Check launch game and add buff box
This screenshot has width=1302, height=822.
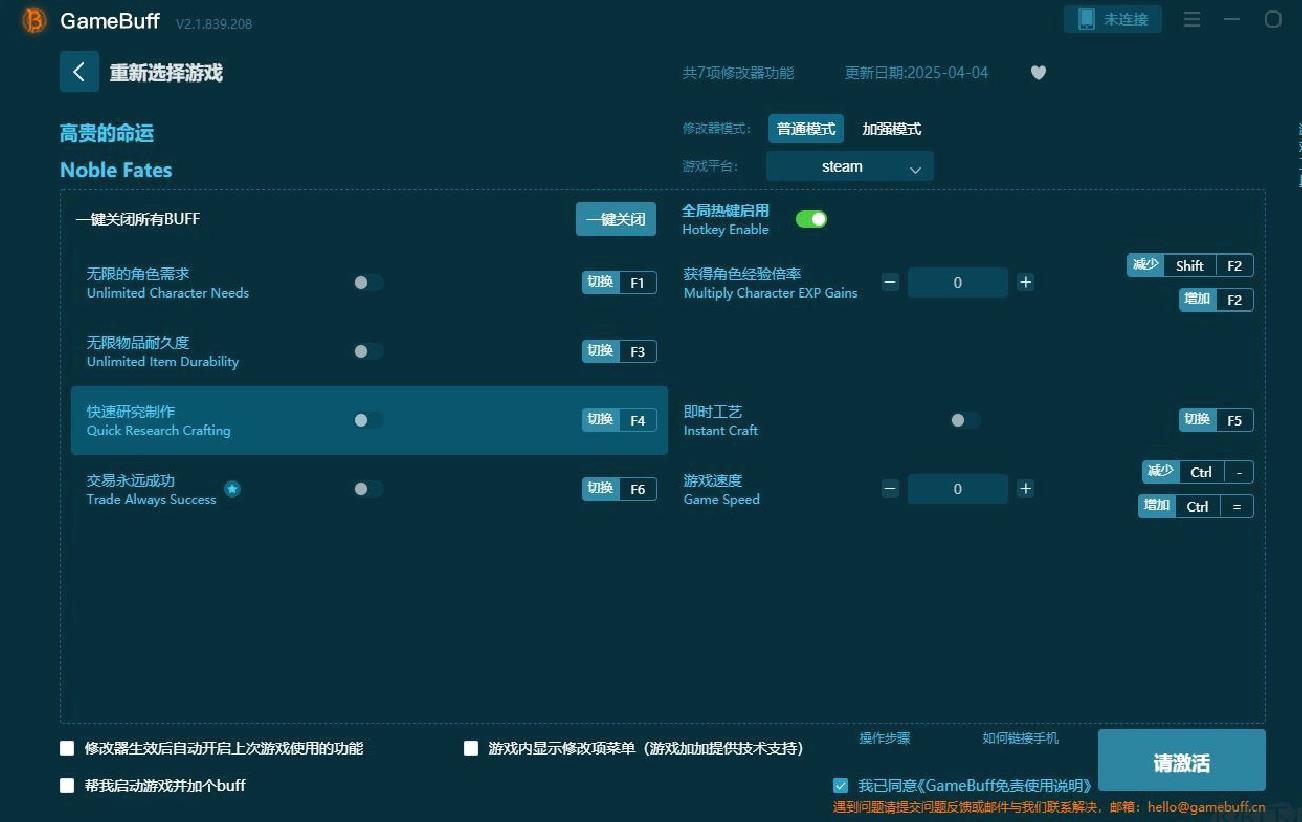point(67,785)
